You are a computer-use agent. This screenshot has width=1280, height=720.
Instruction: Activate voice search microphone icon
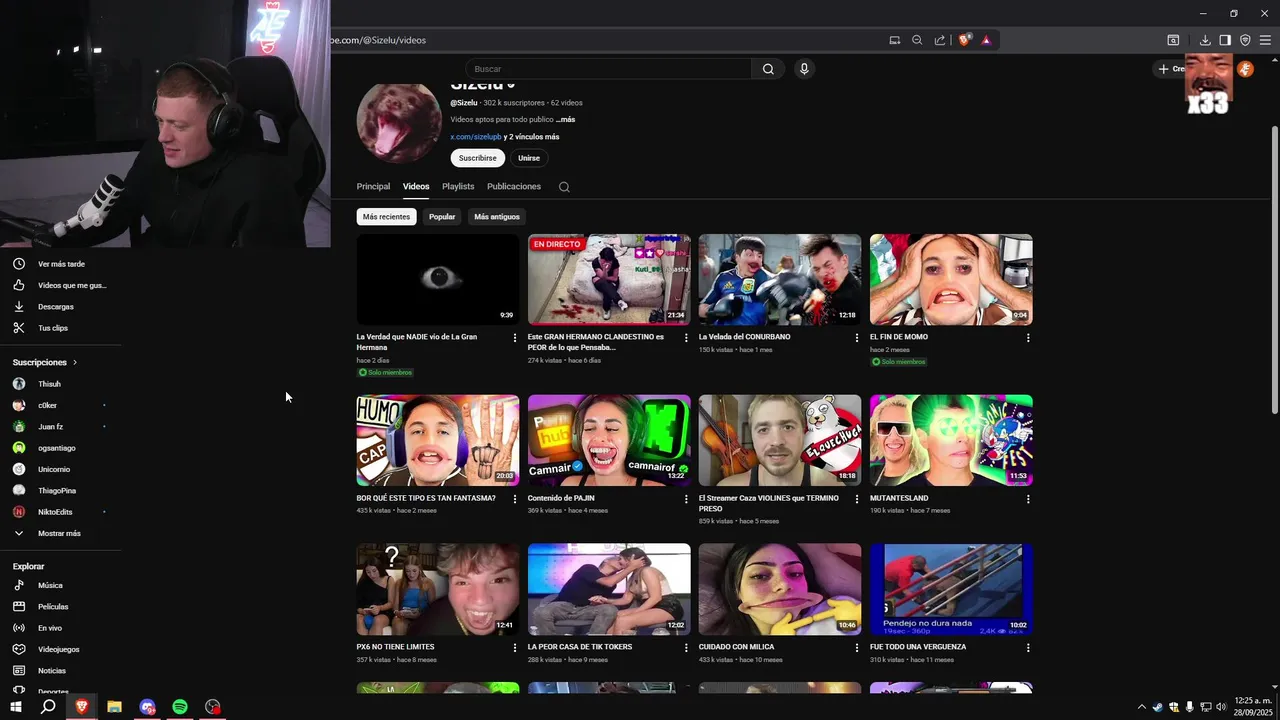tap(804, 69)
